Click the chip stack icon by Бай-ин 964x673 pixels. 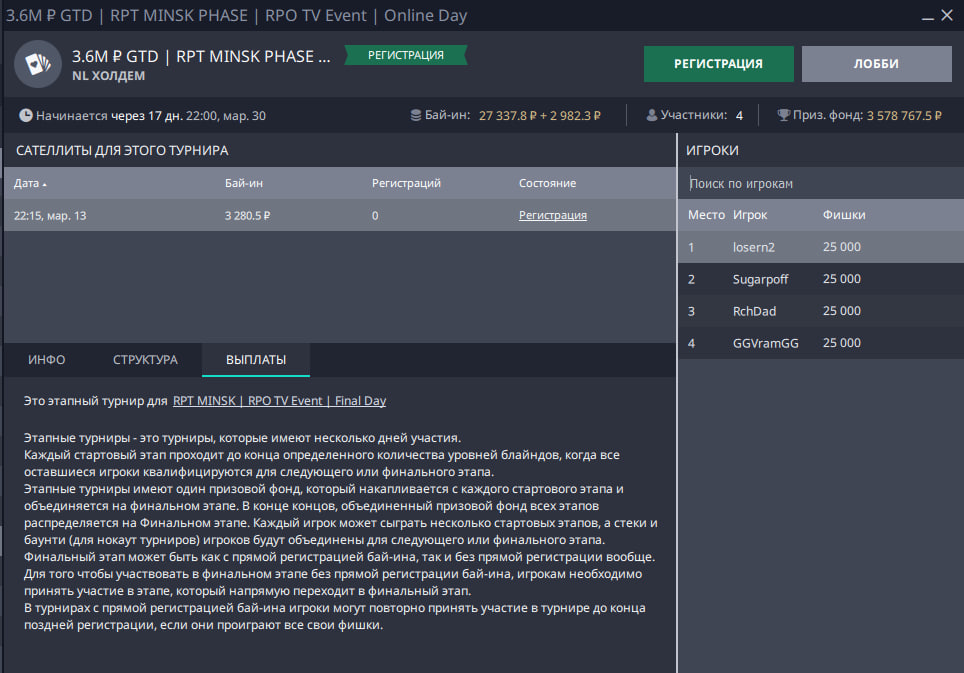tap(416, 115)
